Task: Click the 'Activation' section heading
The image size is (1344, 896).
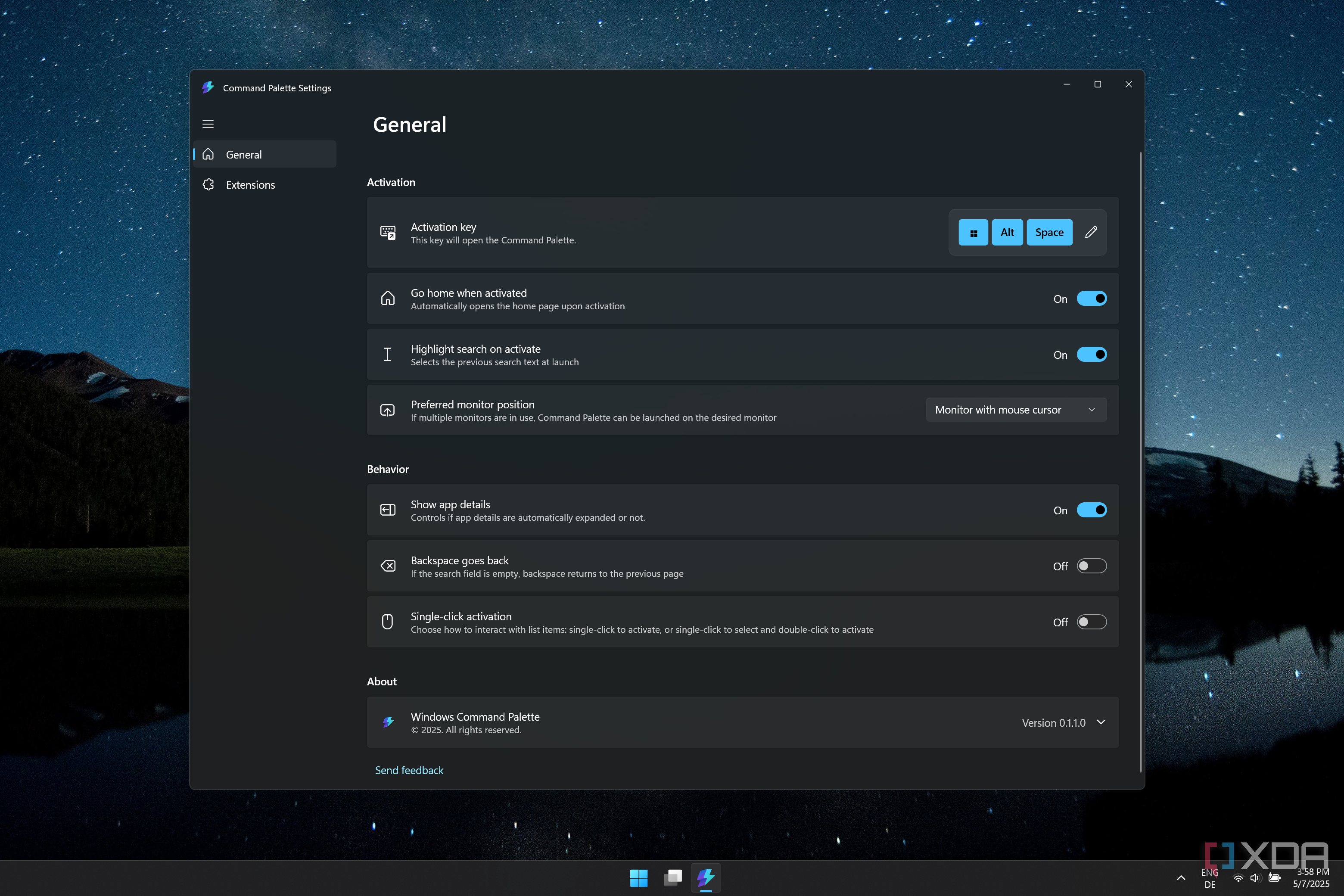Action: pos(391,182)
